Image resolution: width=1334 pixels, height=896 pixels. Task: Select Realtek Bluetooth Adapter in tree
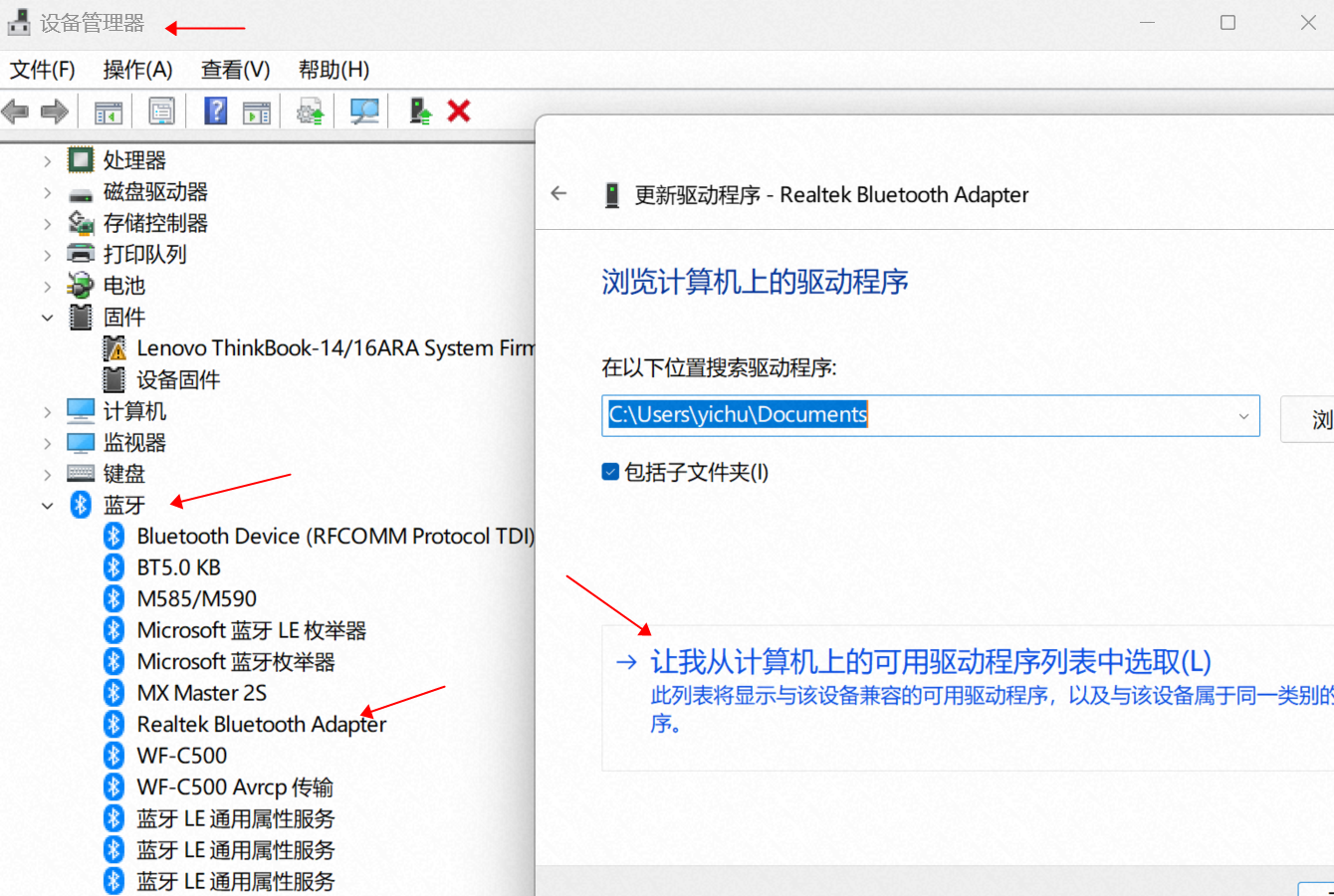point(261,724)
